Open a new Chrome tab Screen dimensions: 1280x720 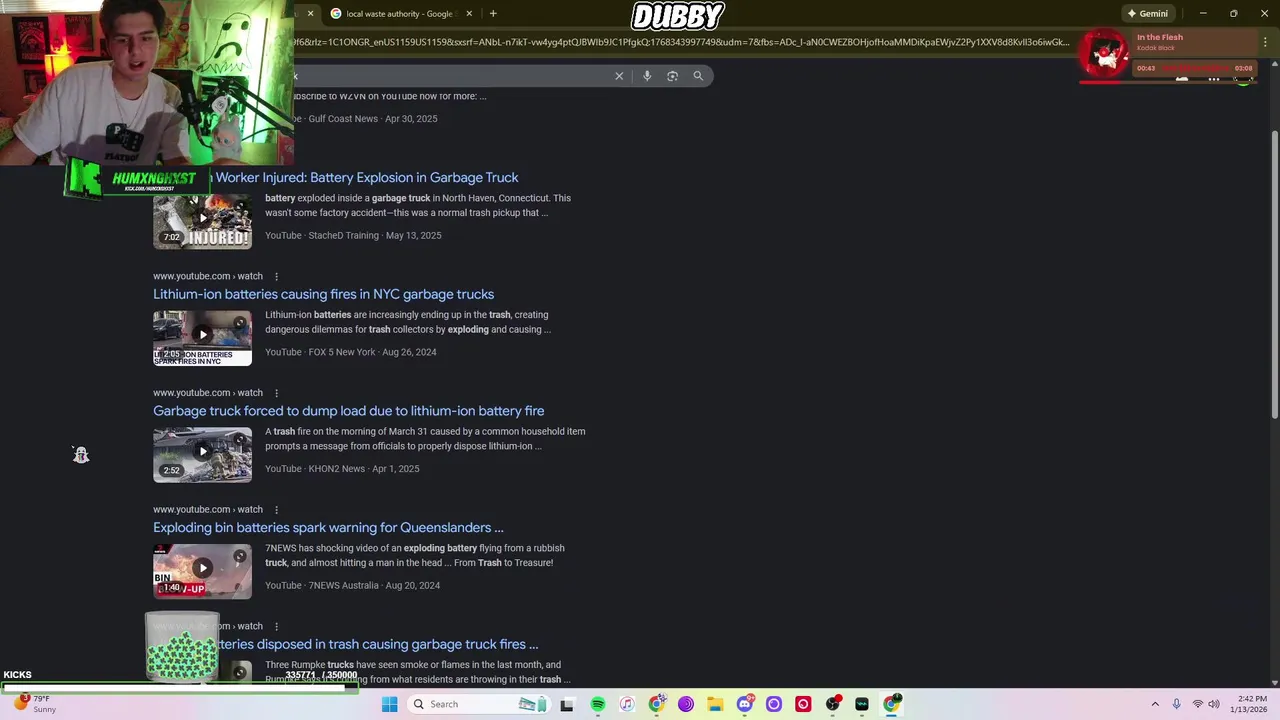tap(493, 13)
